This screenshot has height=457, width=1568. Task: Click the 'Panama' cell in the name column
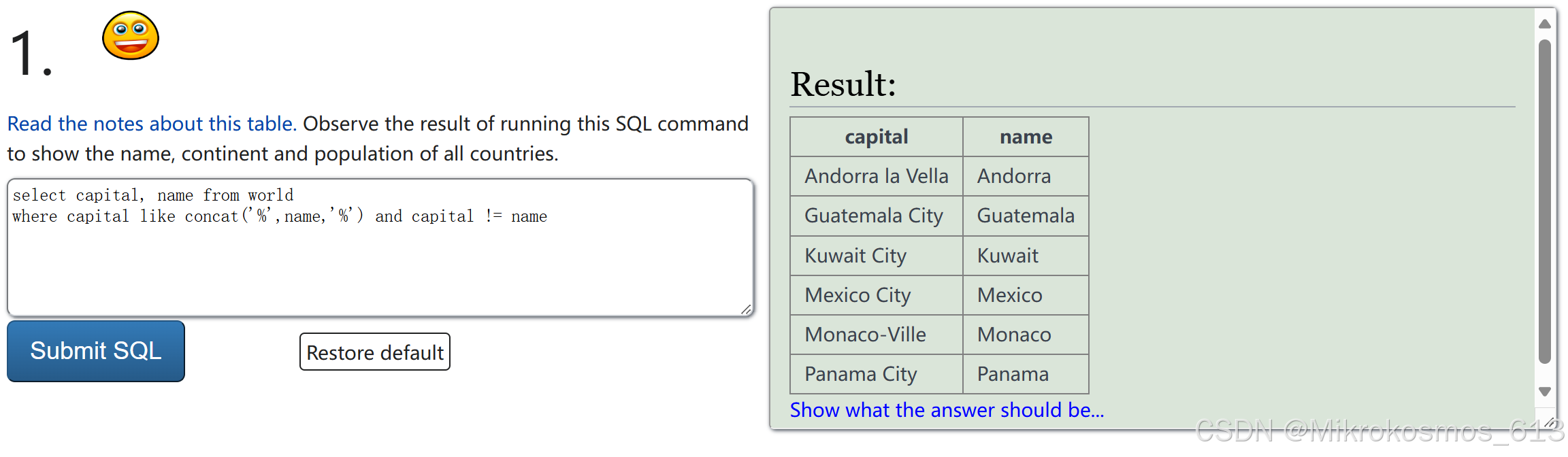(1013, 373)
